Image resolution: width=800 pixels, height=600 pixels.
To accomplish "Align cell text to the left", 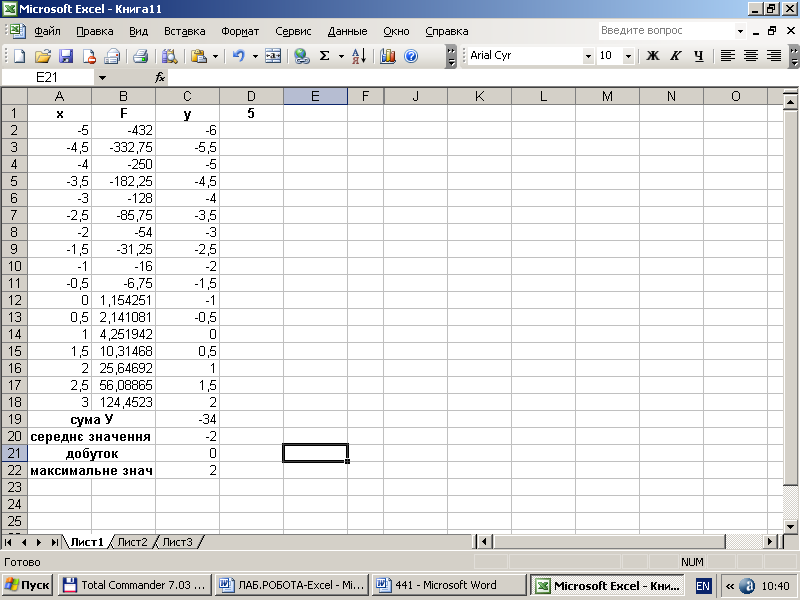I will (x=728, y=56).
